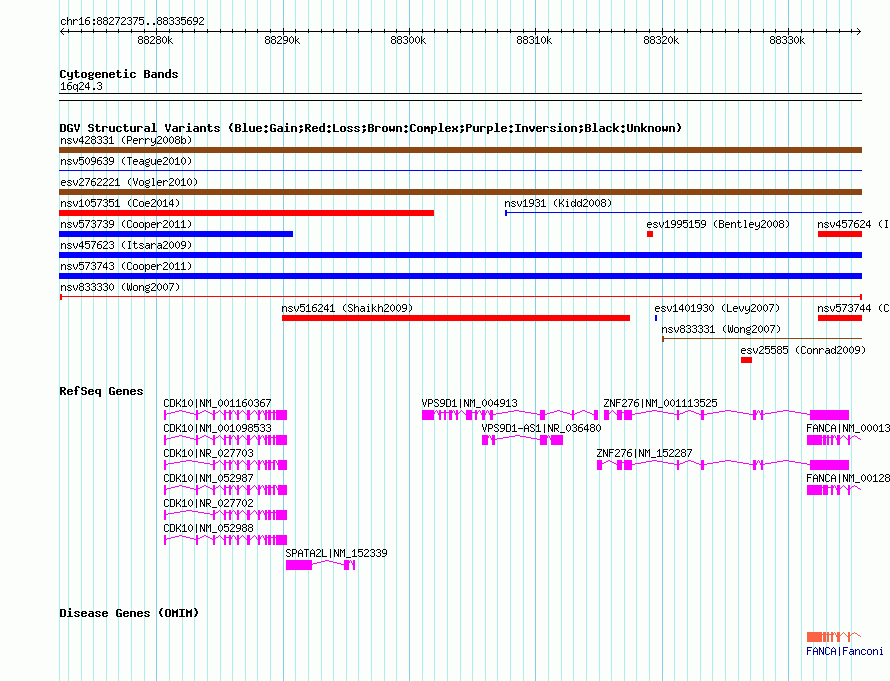Click the esv25585 (Conrad2009) label
The image size is (890, 681).
tap(803, 350)
